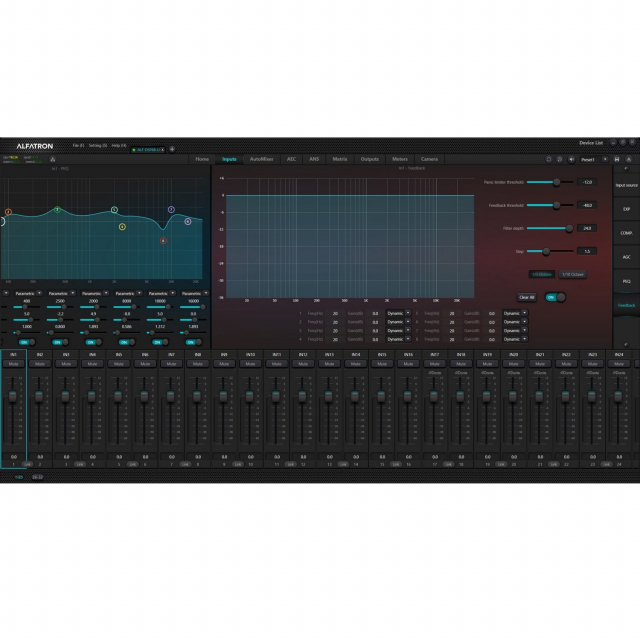
Task: Click the icon beside the top-left level meters
Action: click(x=52, y=159)
